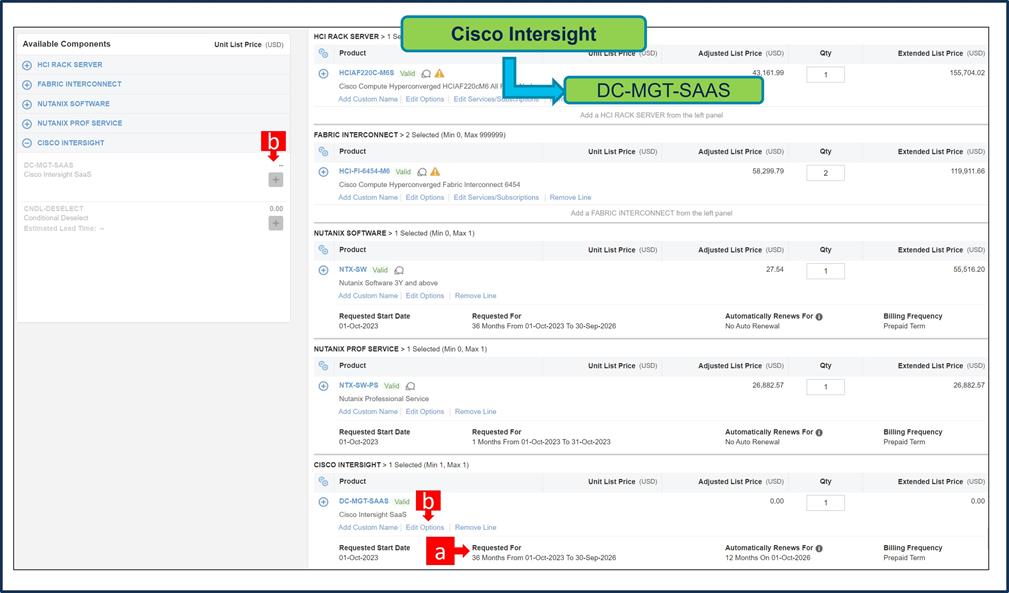Click header icon in NUTANIX SOFTWARE table
The width and height of the screenshot is (1009, 593).
click(324, 250)
